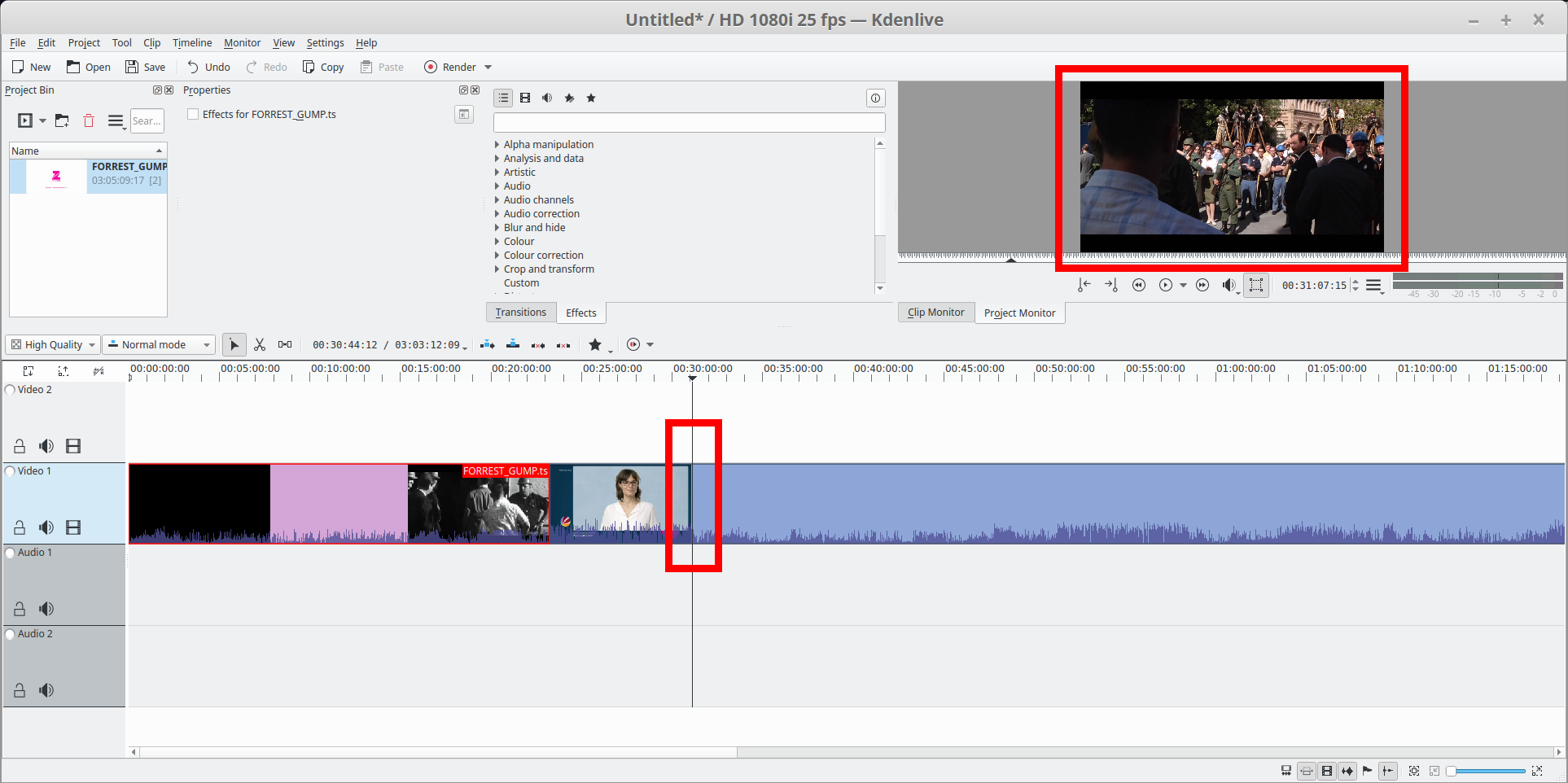Filter effects list by audio effects

point(547,98)
